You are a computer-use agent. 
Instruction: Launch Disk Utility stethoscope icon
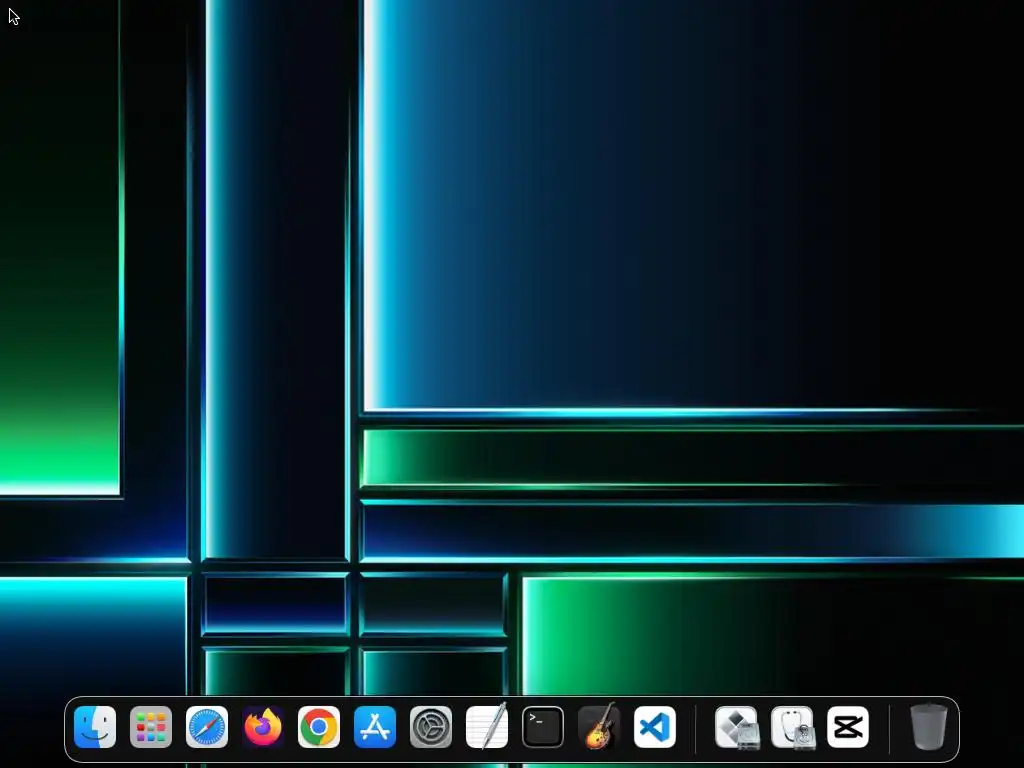(792, 727)
